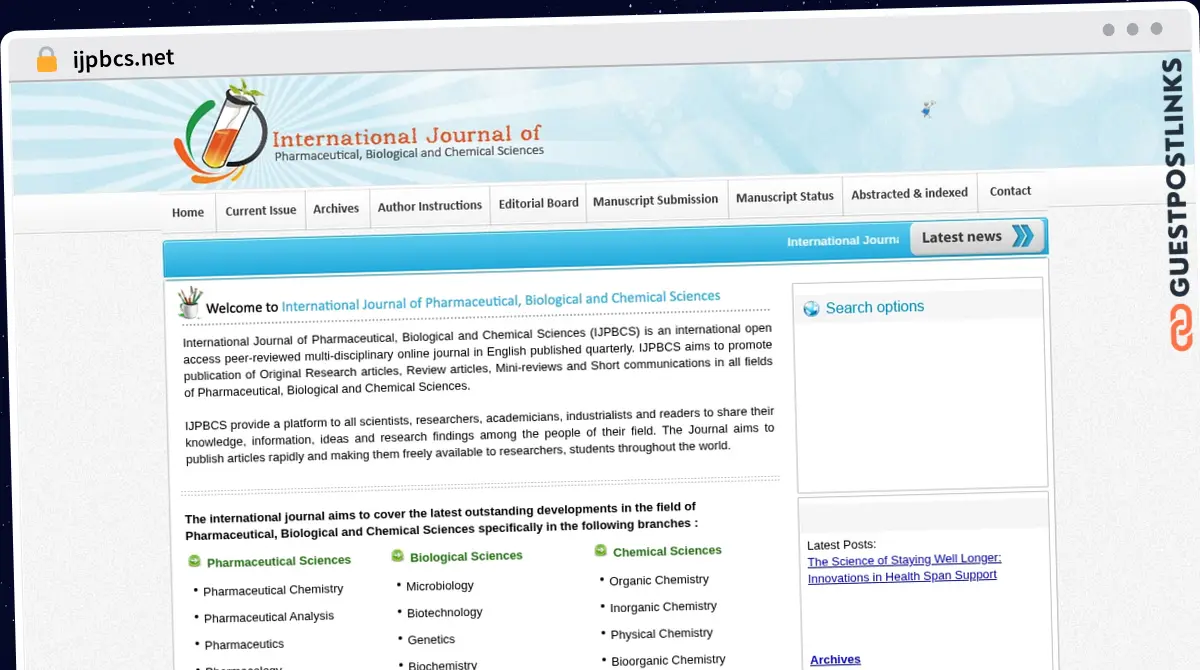The width and height of the screenshot is (1200, 670).
Task: Click the green bullet beside Pharmaceutical Sciences
Action: click(x=193, y=561)
